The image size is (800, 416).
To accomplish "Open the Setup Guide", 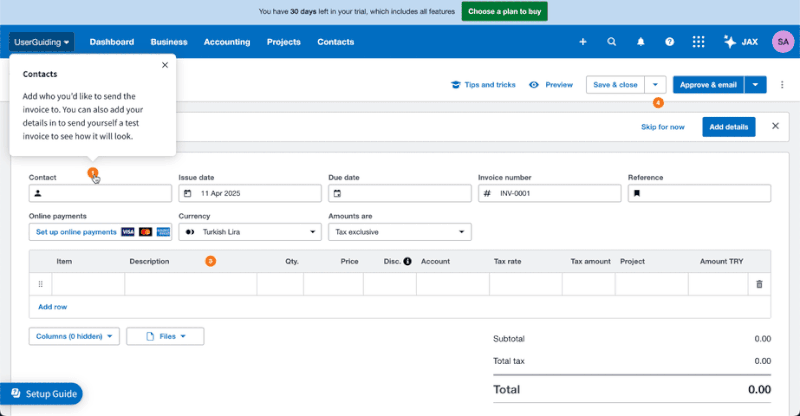I will [x=41, y=394].
